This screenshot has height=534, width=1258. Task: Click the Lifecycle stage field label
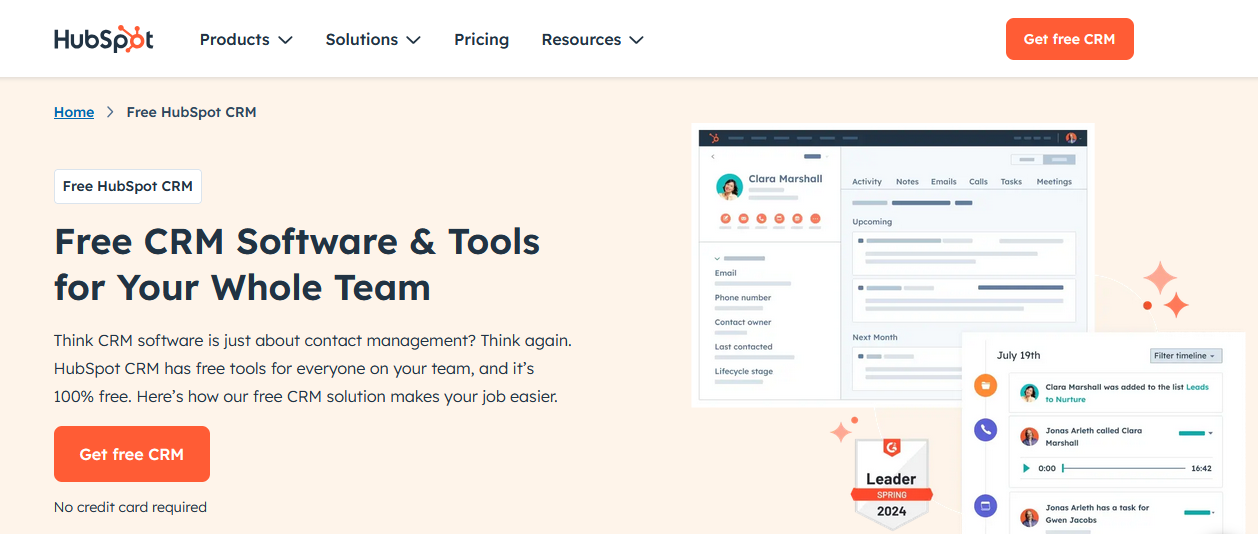pyautogui.click(x=744, y=371)
